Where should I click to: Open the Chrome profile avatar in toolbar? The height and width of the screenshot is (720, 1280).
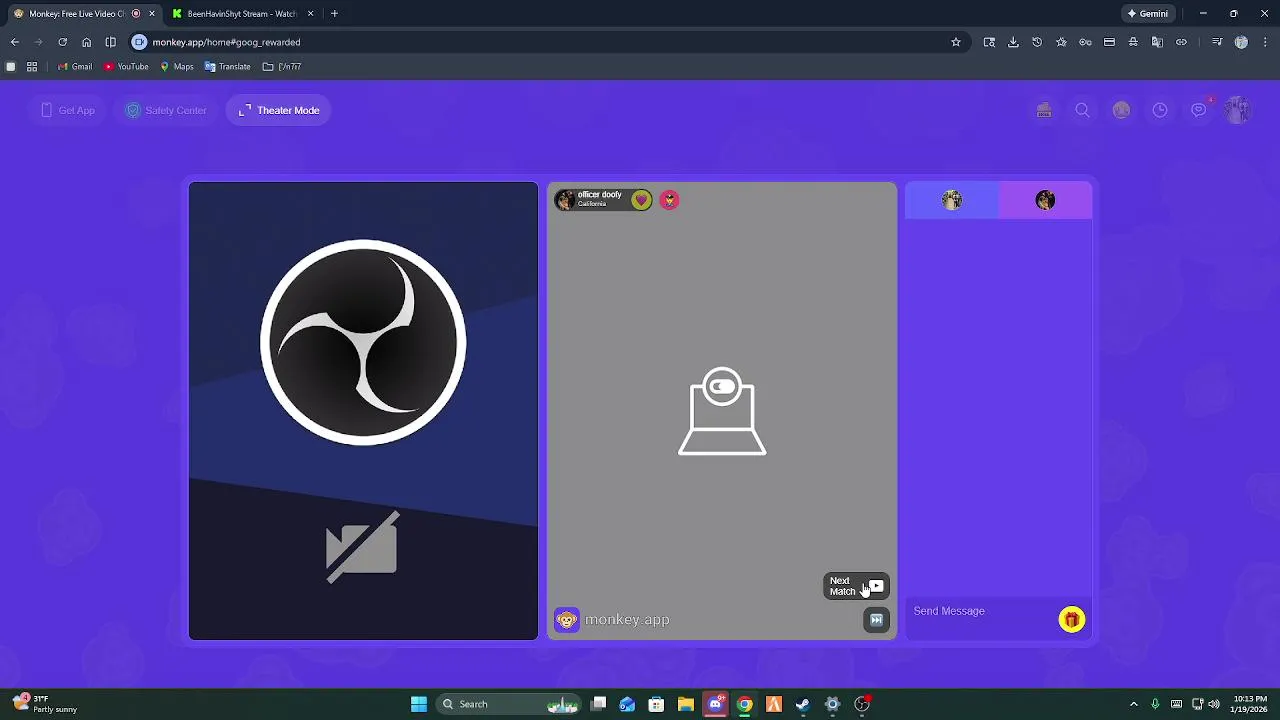(1241, 42)
